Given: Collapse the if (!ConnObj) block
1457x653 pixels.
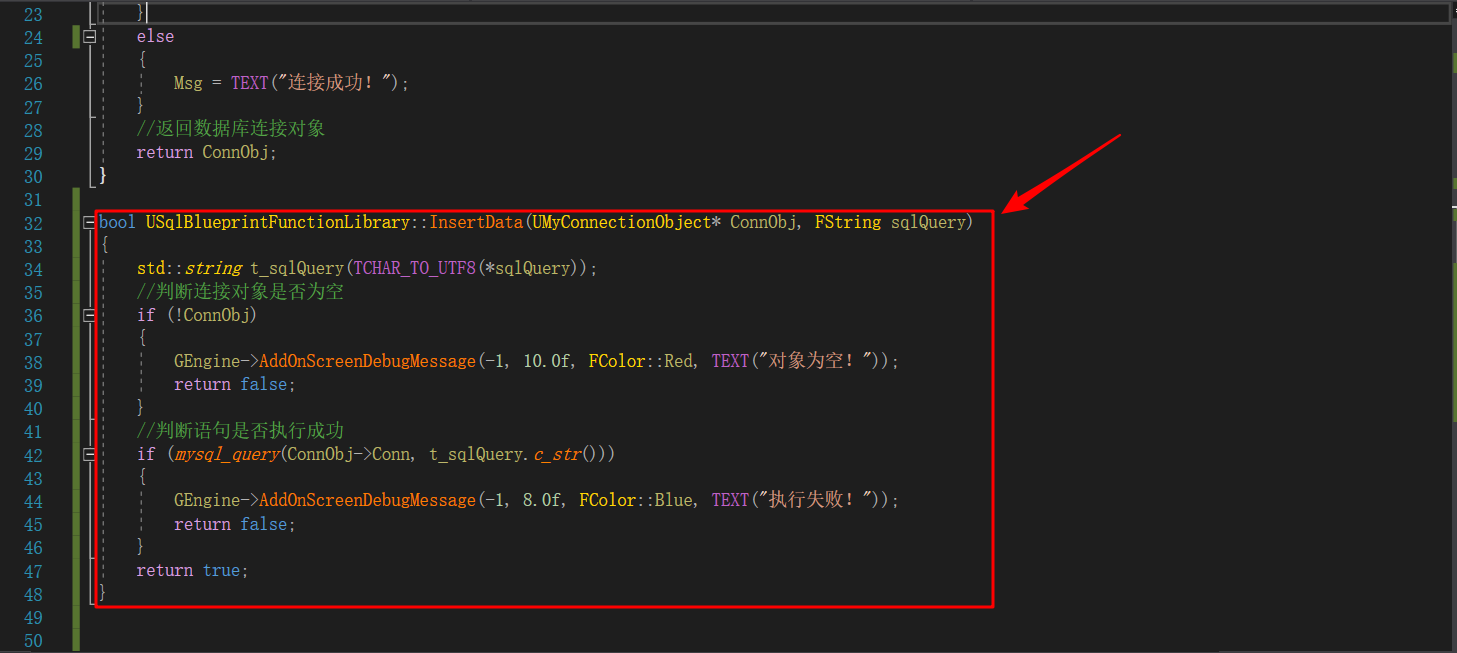Looking at the screenshot, I should pos(89,315).
